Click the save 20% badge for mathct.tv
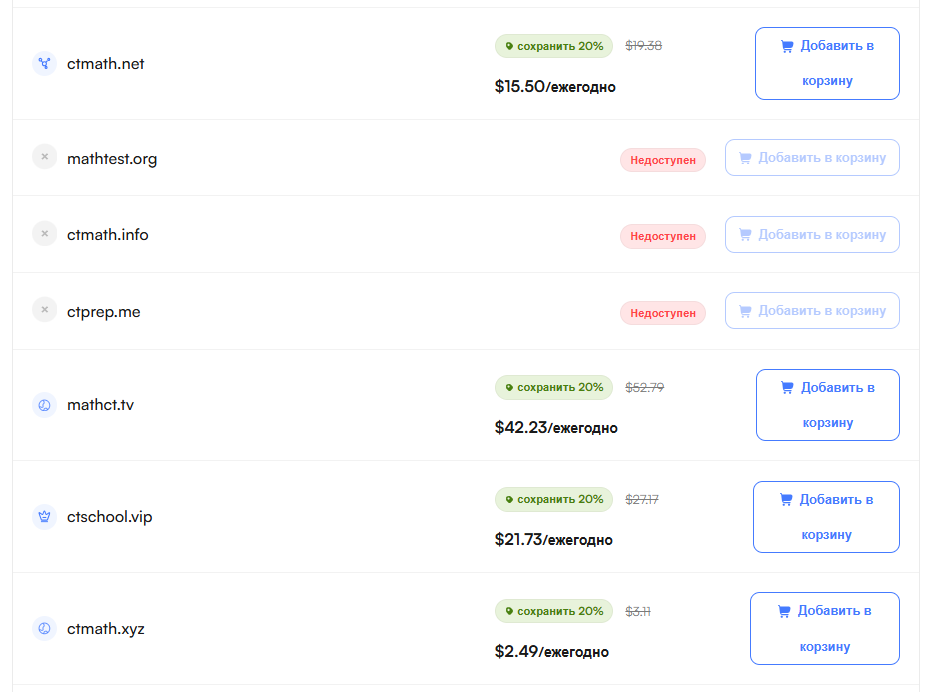Viewport: 928px width, 692px height. point(554,388)
